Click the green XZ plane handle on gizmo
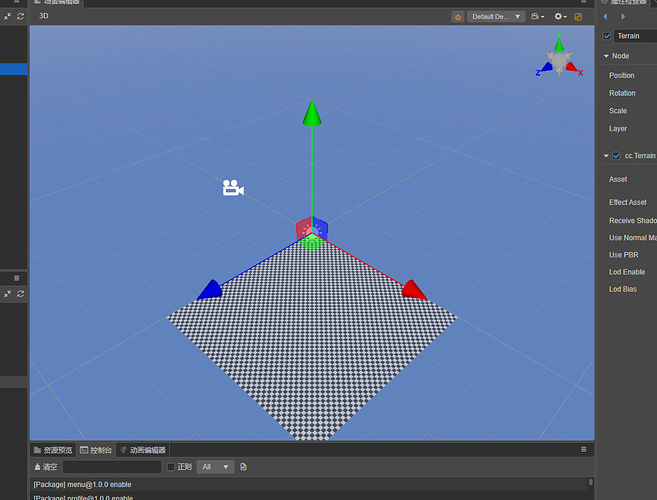The image size is (657, 500). pos(312,243)
